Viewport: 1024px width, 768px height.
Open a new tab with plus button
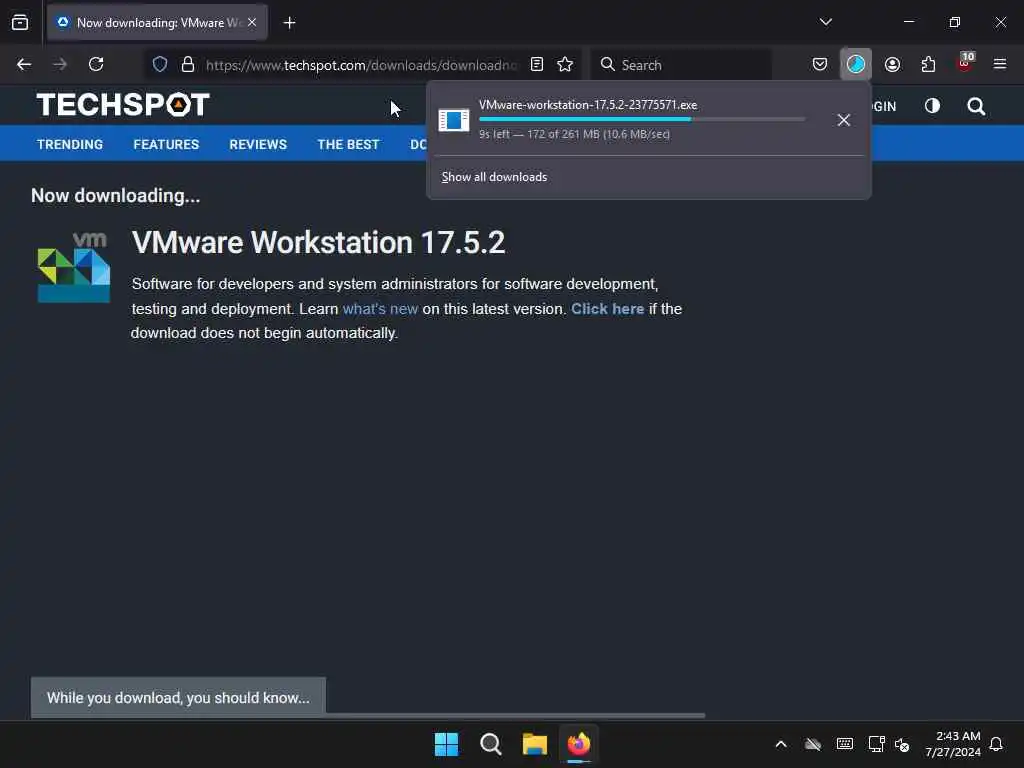click(289, 23)
